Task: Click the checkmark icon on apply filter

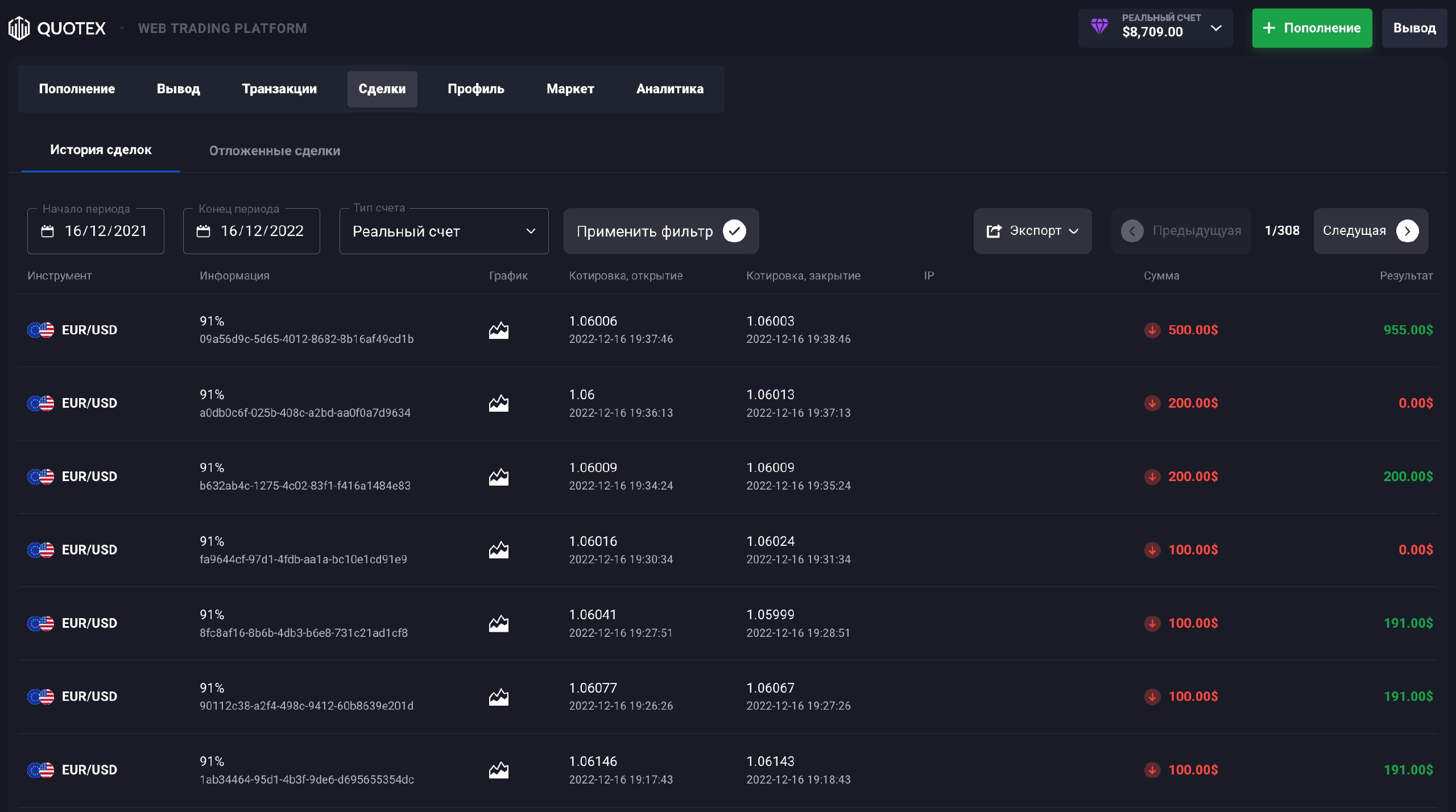Action: [734, 231]
